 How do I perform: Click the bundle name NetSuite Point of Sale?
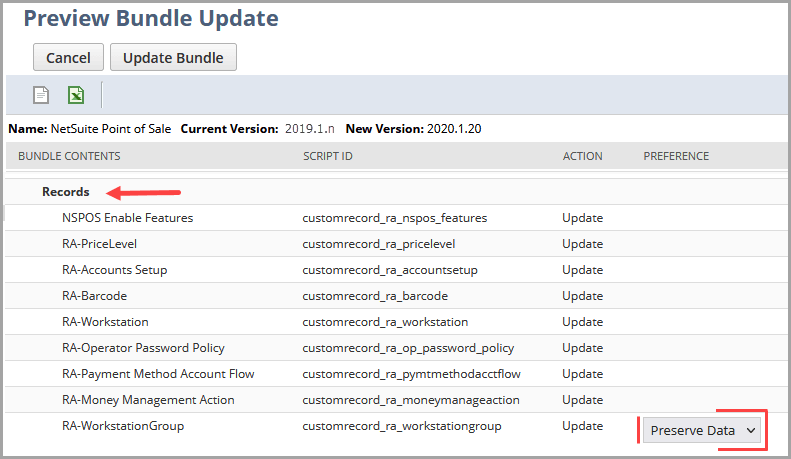111,129
